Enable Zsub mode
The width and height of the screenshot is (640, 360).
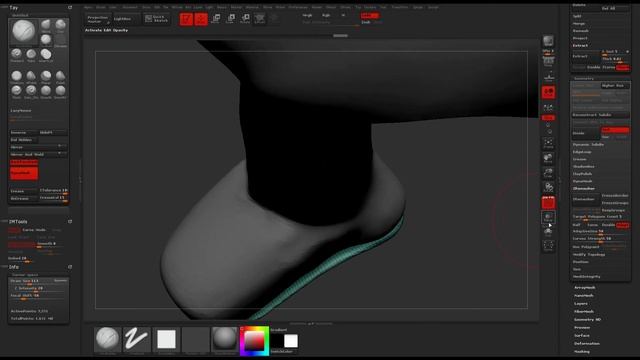point(366,22)
